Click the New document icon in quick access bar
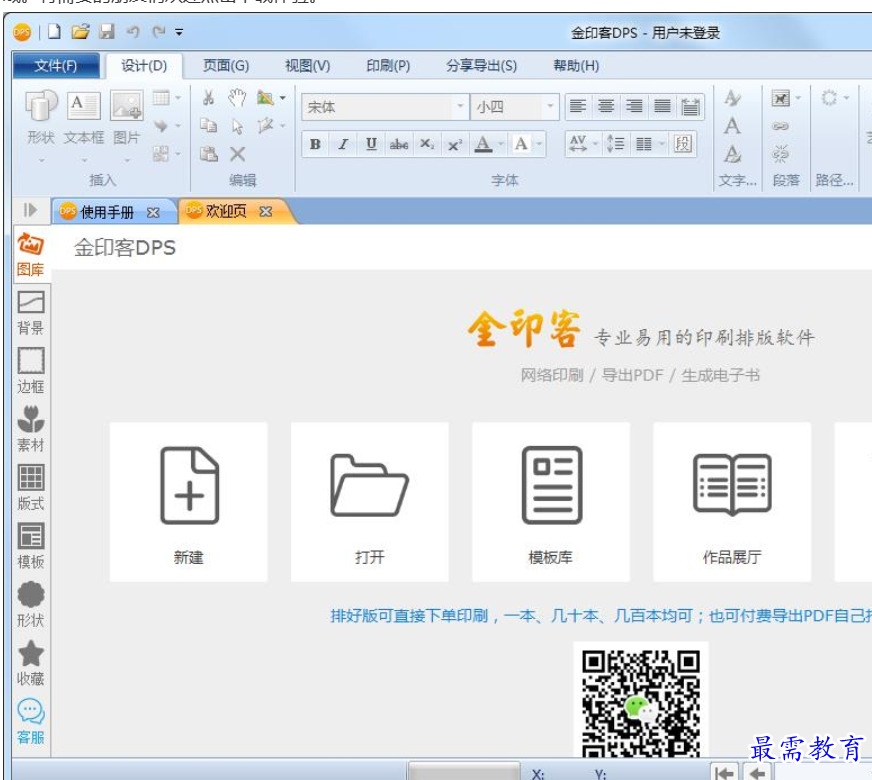The width and height of the screenshot is (872, 780). tap(54, 32)
